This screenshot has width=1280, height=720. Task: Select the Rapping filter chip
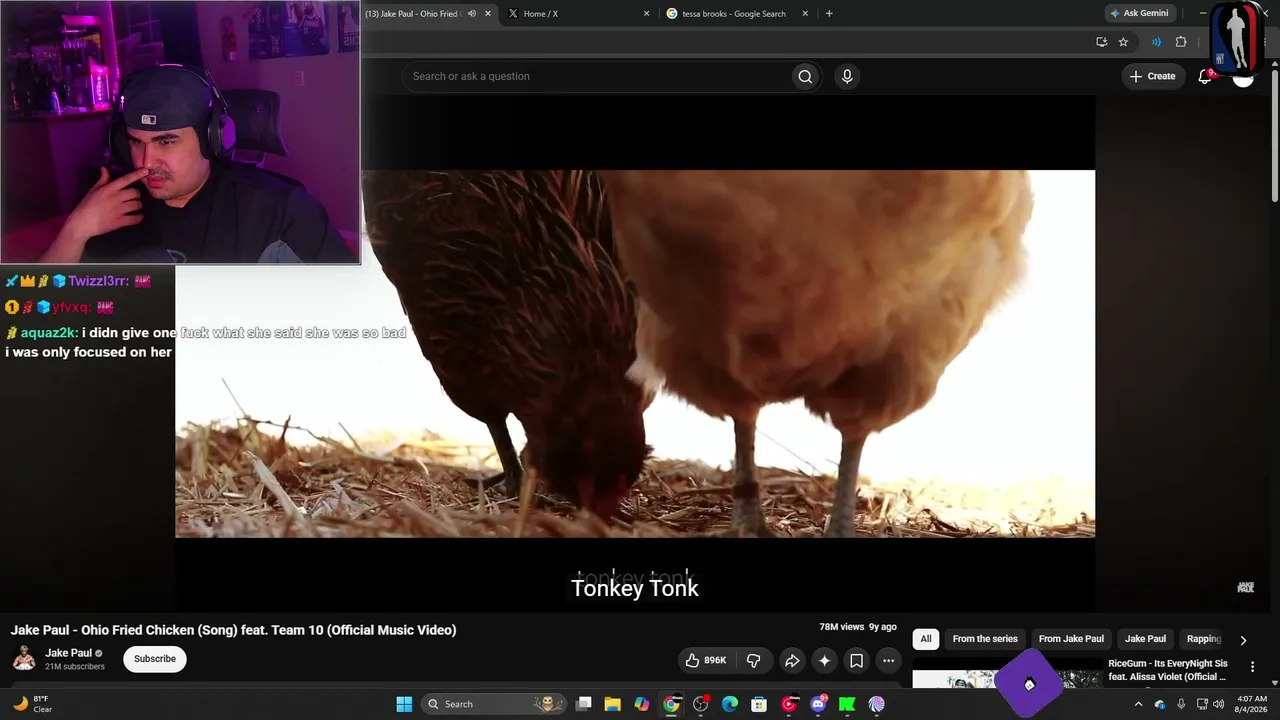click(x=1203, y=639)
